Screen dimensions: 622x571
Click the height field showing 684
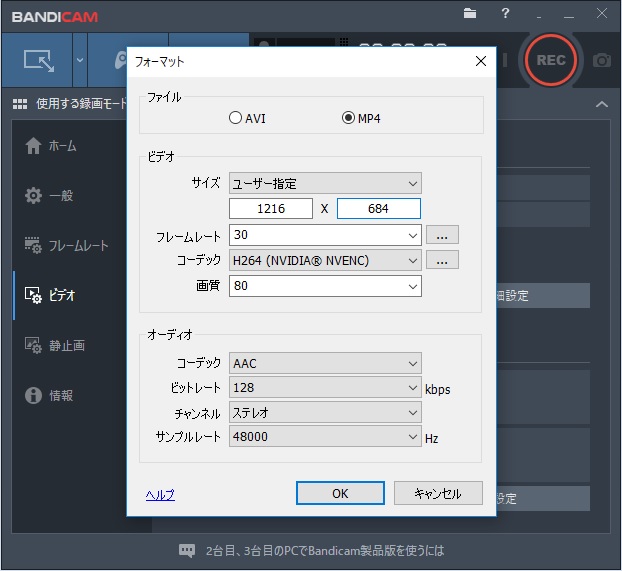pos(378,208)
